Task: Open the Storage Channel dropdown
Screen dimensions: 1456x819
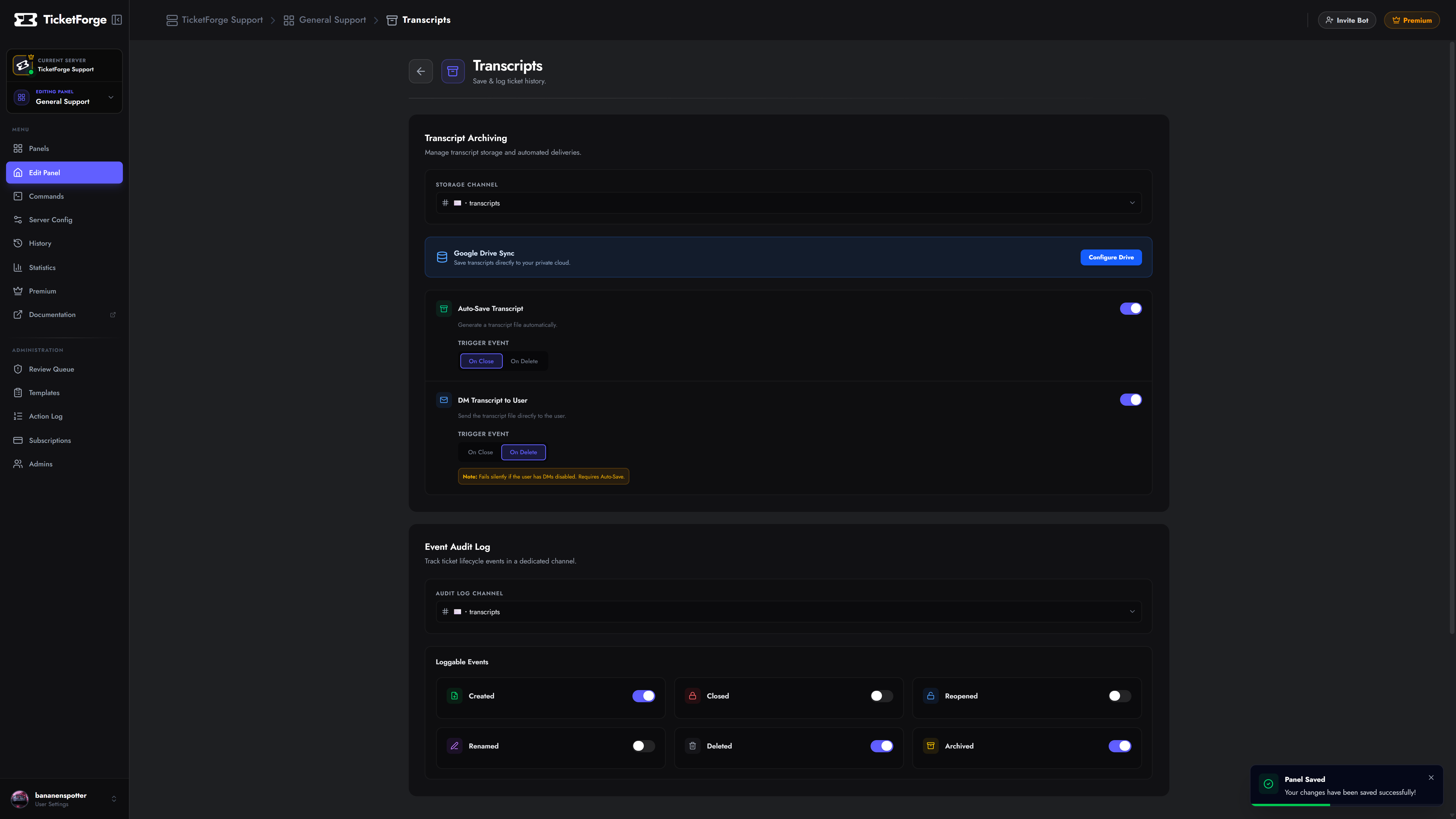Action: pos(788,203)
